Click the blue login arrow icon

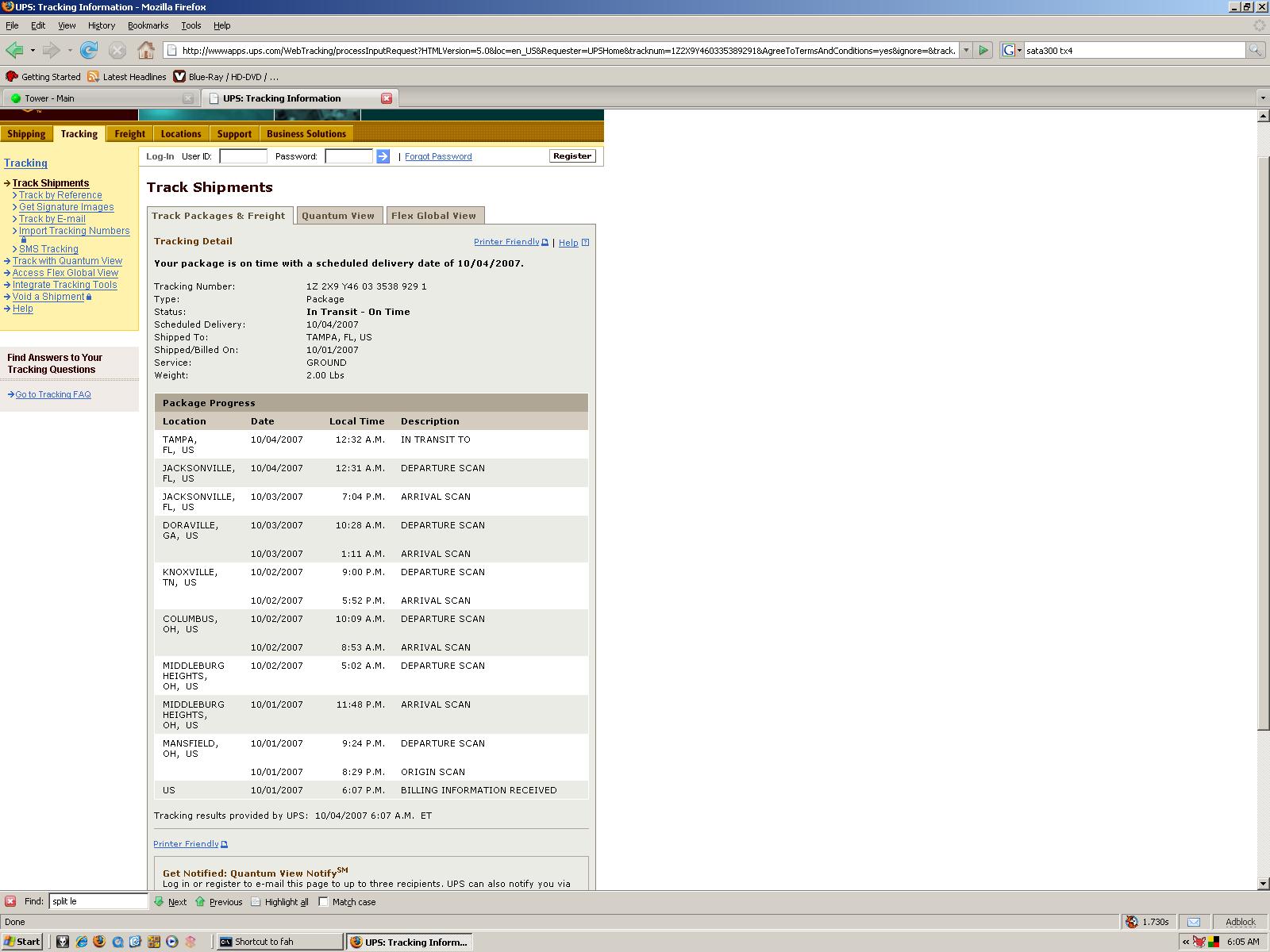point(383,156)
